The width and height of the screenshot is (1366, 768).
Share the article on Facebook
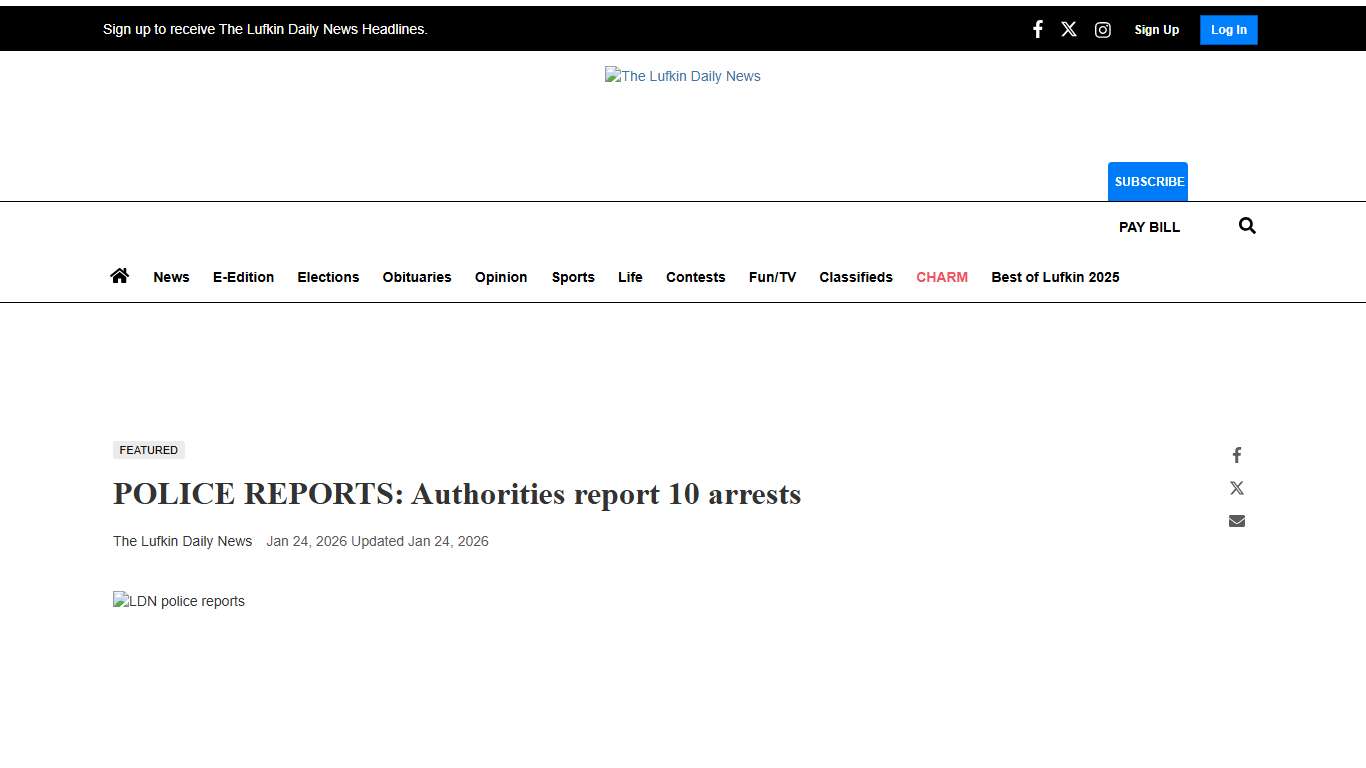(x=1236, y=455)
